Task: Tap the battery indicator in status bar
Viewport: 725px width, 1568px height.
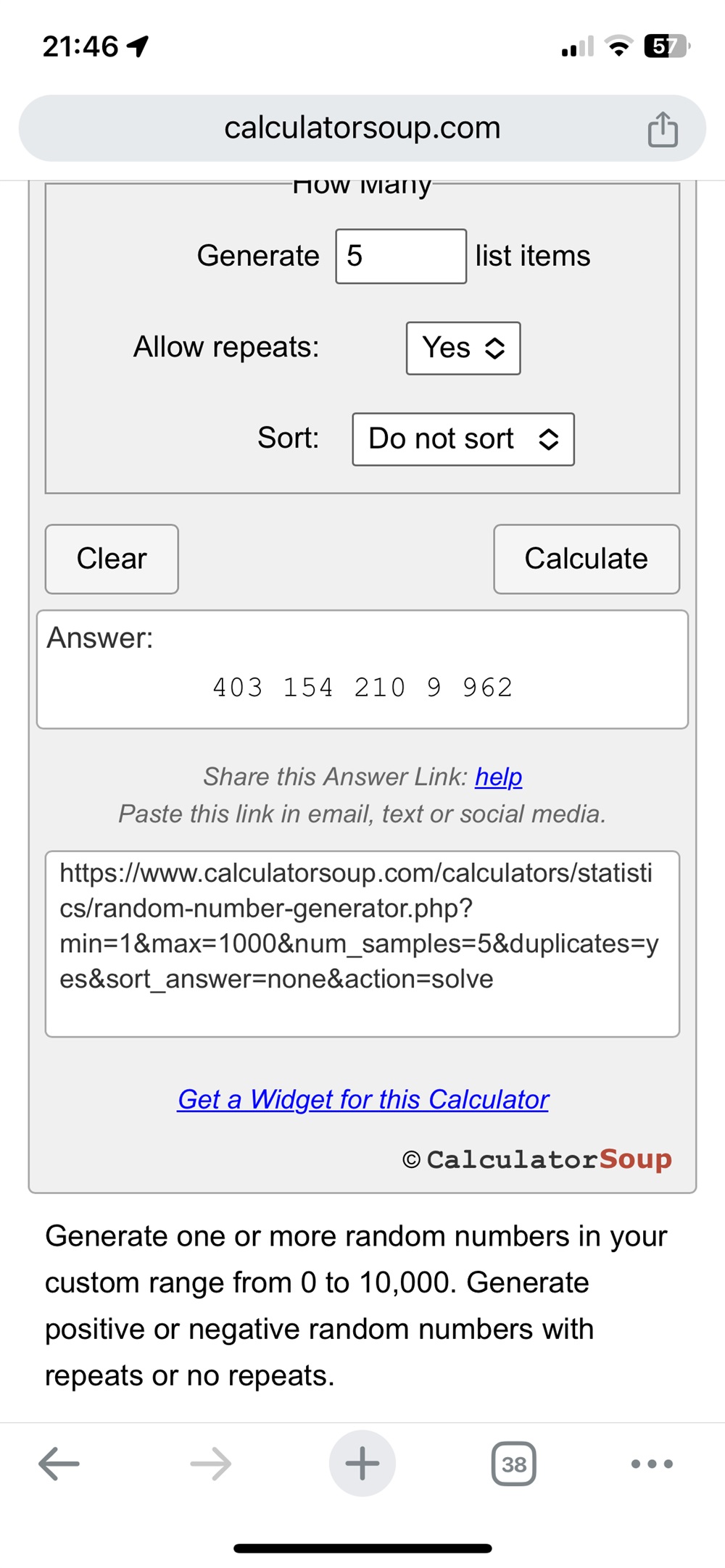Action: click(666, 46)
